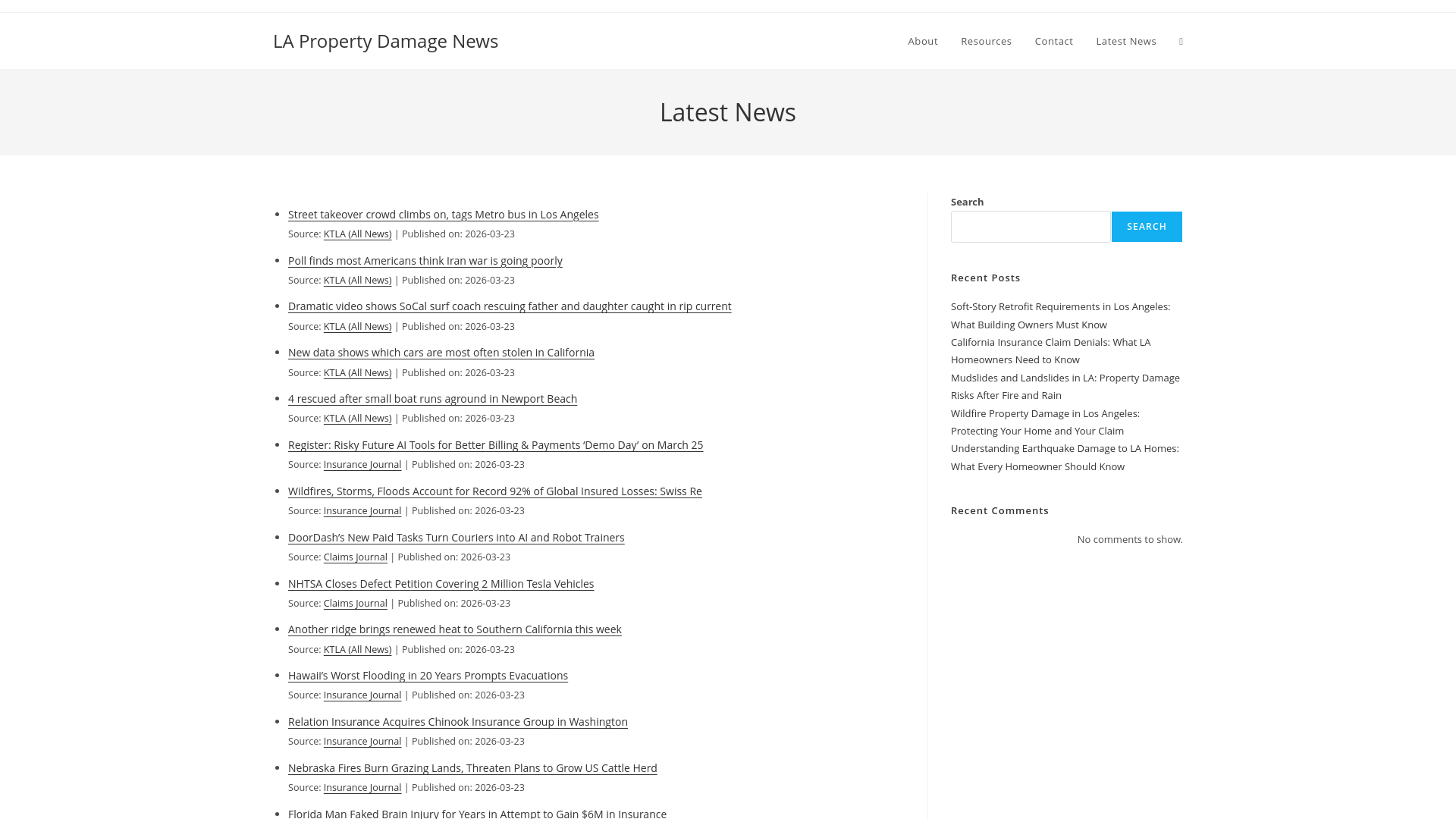Open 4 rescued Newport Beach boat article
This screenshot has height=819, width=1456.
(432, 399)
